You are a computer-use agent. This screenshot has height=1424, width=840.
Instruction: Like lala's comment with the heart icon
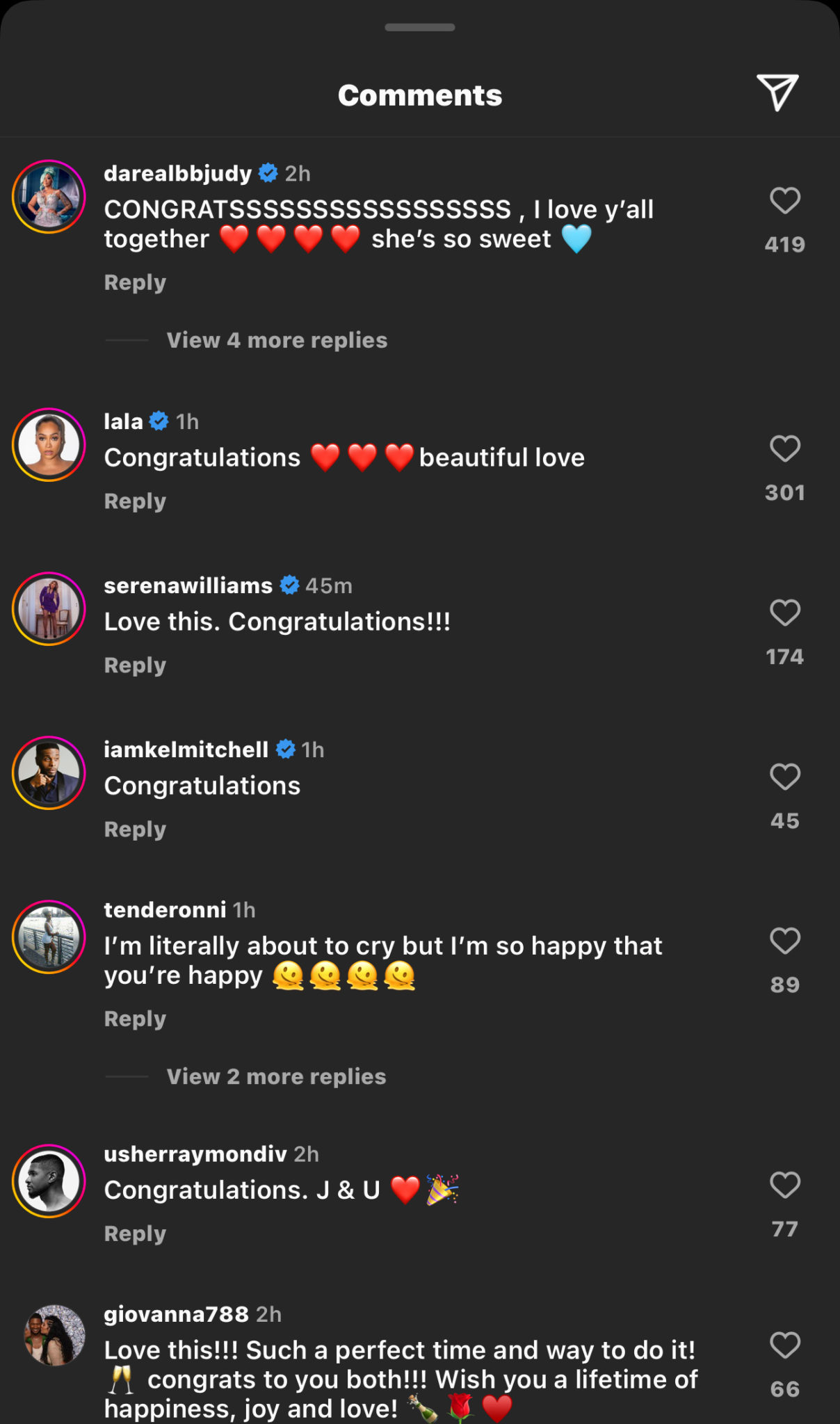point(784,448)
